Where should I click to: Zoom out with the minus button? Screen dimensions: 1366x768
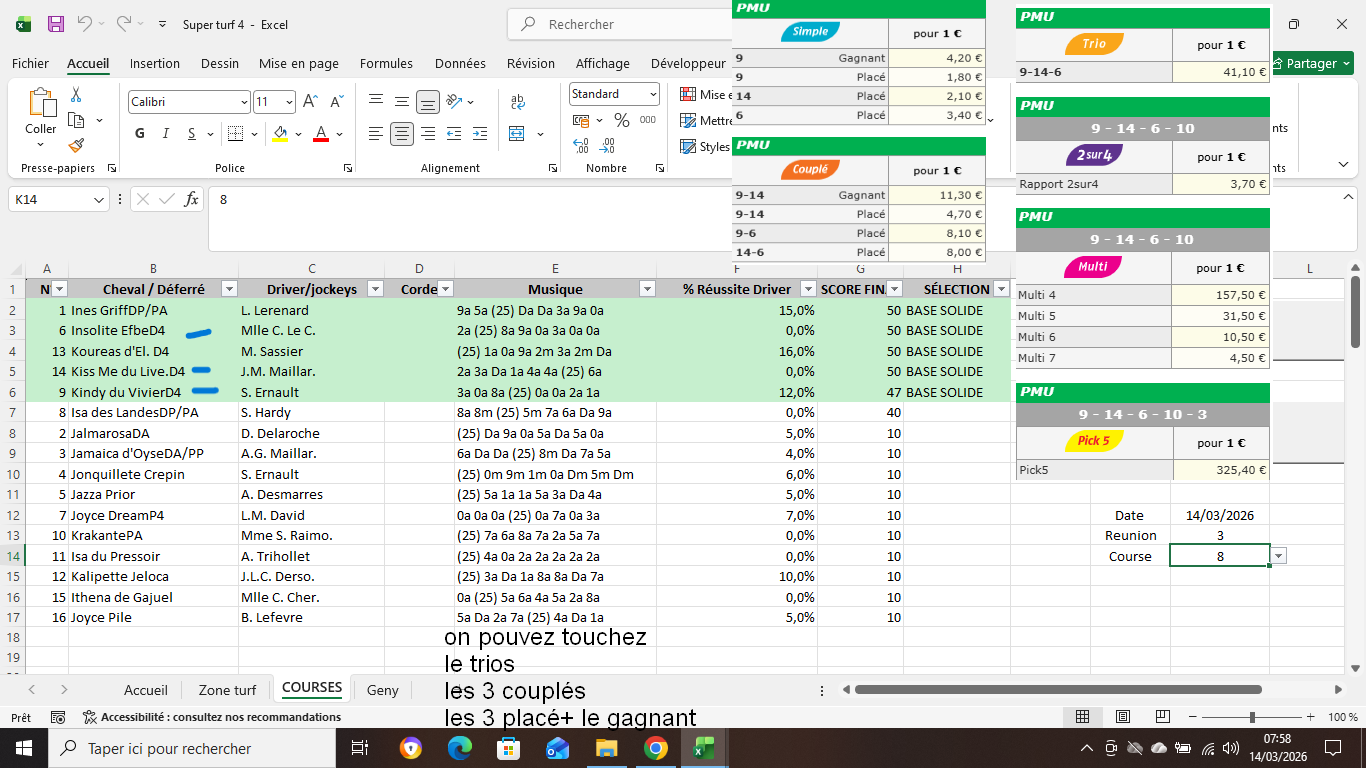[1191, 717]
